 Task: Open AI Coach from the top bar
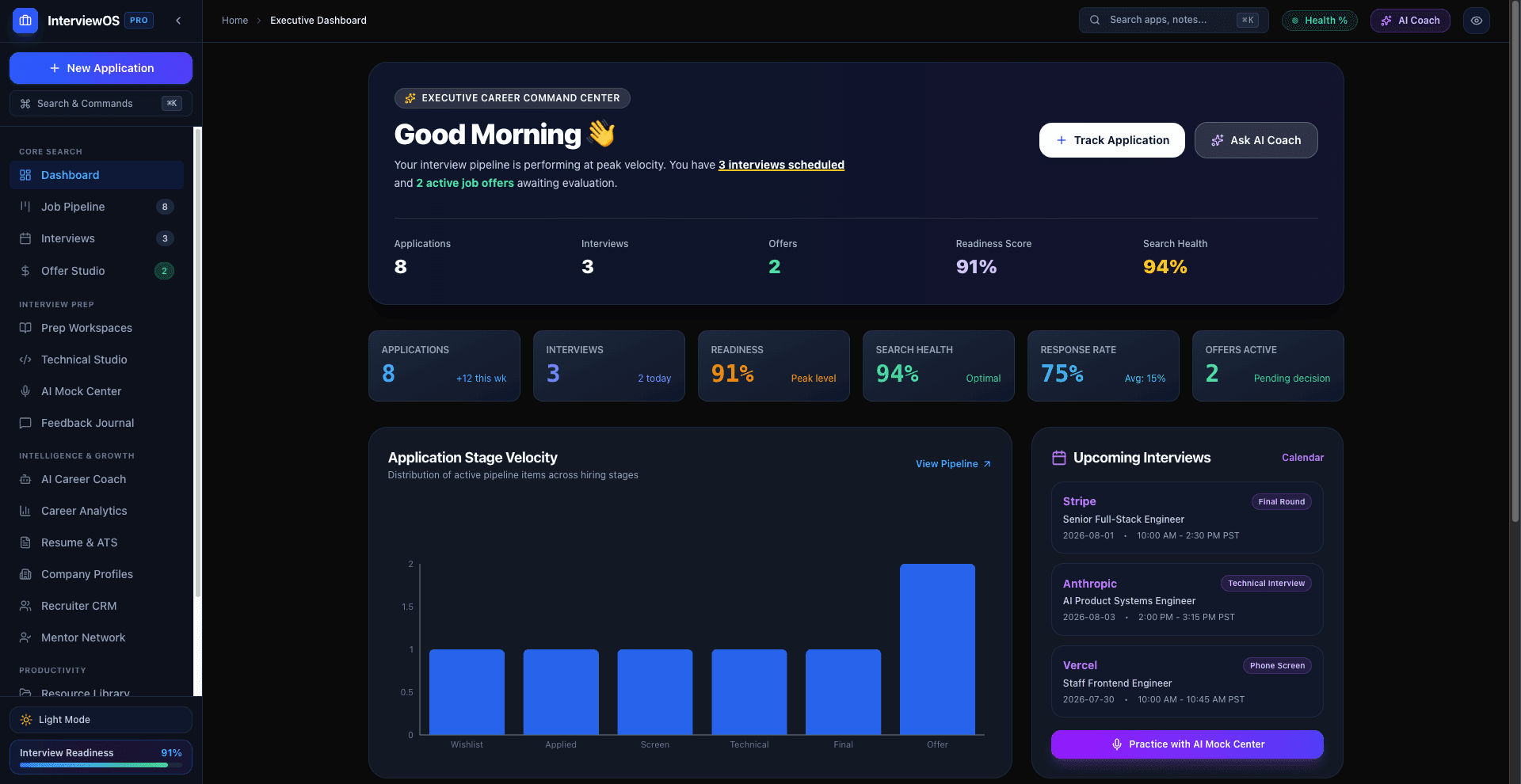click(x=1410, y=21)
